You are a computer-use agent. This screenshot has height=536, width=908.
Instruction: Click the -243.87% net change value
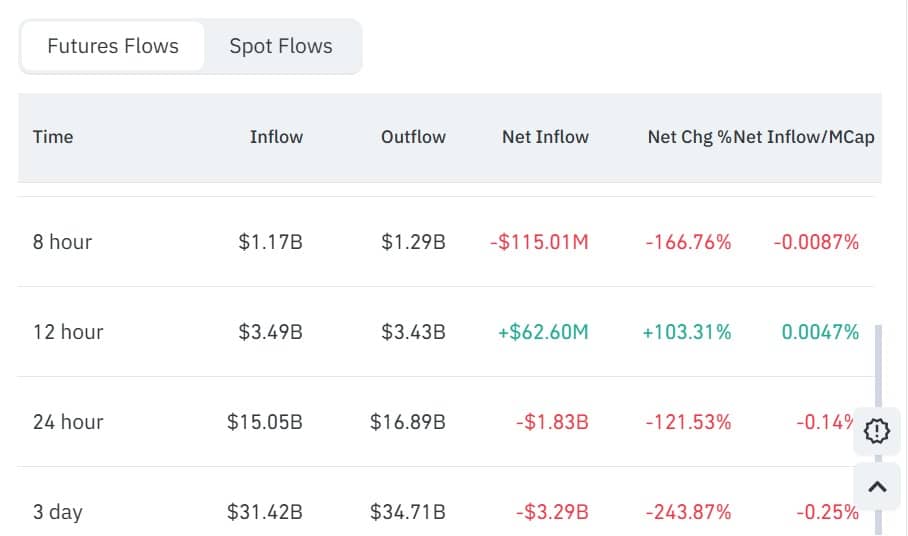[688, 511]
